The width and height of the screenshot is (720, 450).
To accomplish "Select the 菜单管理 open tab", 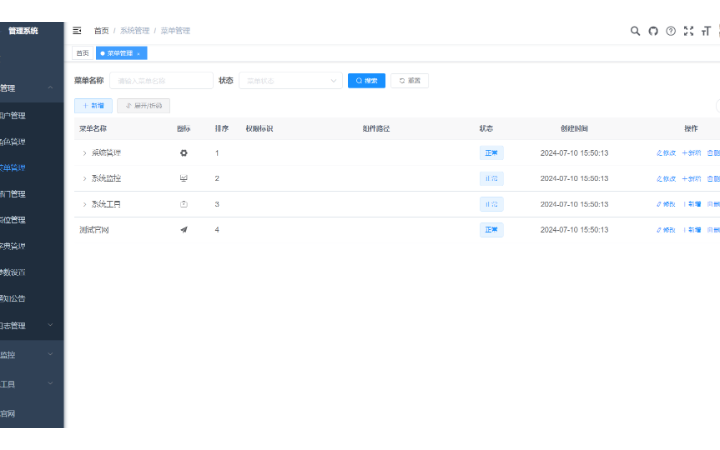I will [x=120, y=53].
